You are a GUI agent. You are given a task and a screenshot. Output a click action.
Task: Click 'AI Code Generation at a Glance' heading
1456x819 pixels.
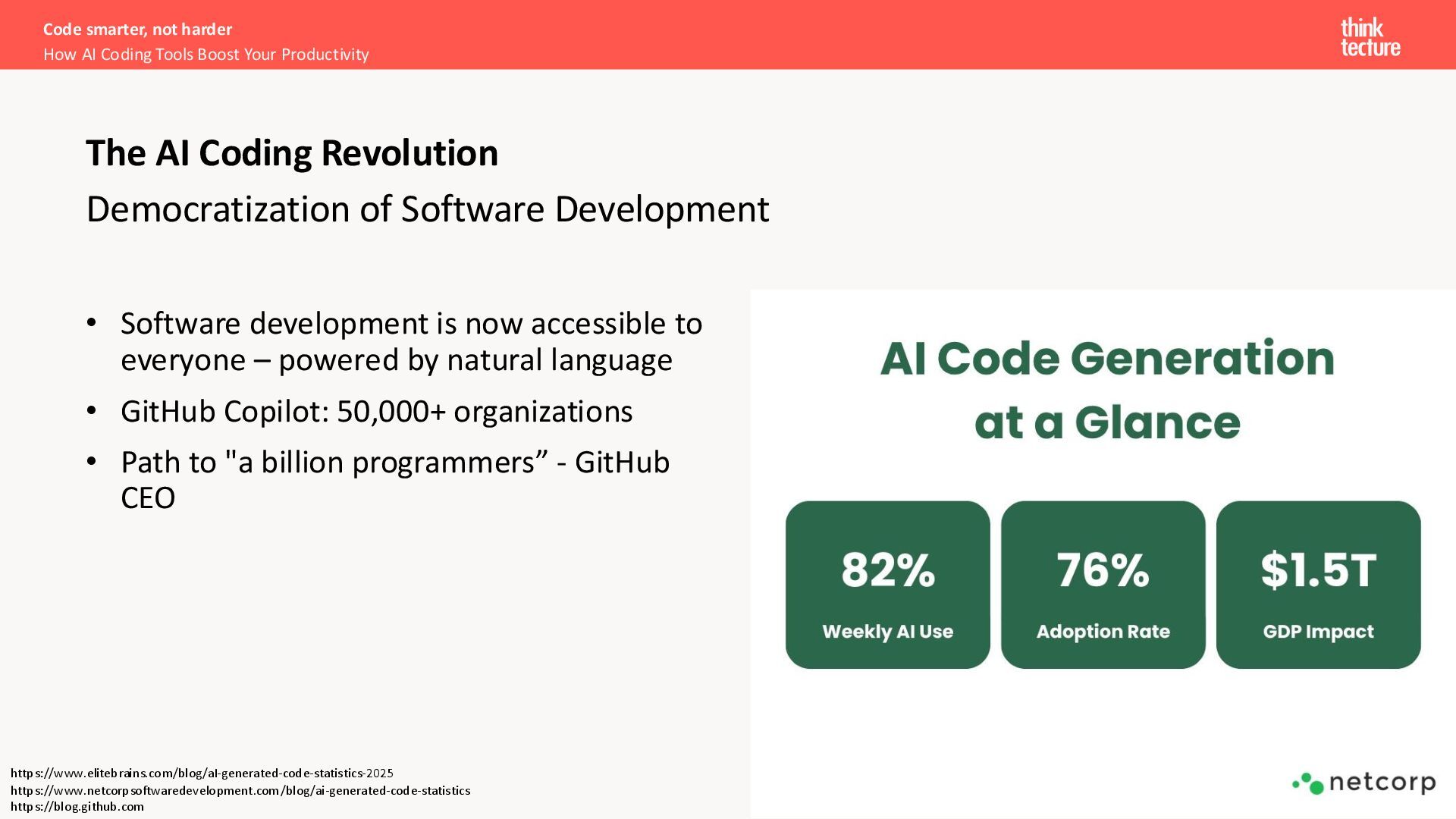pyautogui.click(x=1107, y=390)
